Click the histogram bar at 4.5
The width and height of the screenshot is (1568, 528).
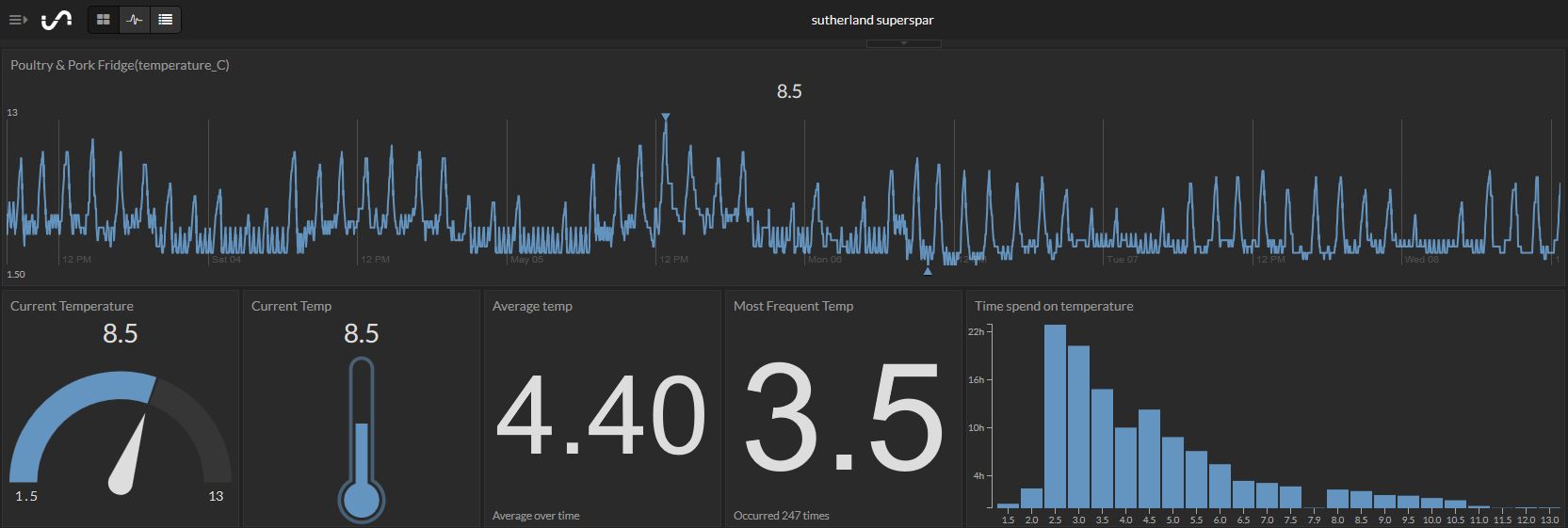coord(1149,458)
